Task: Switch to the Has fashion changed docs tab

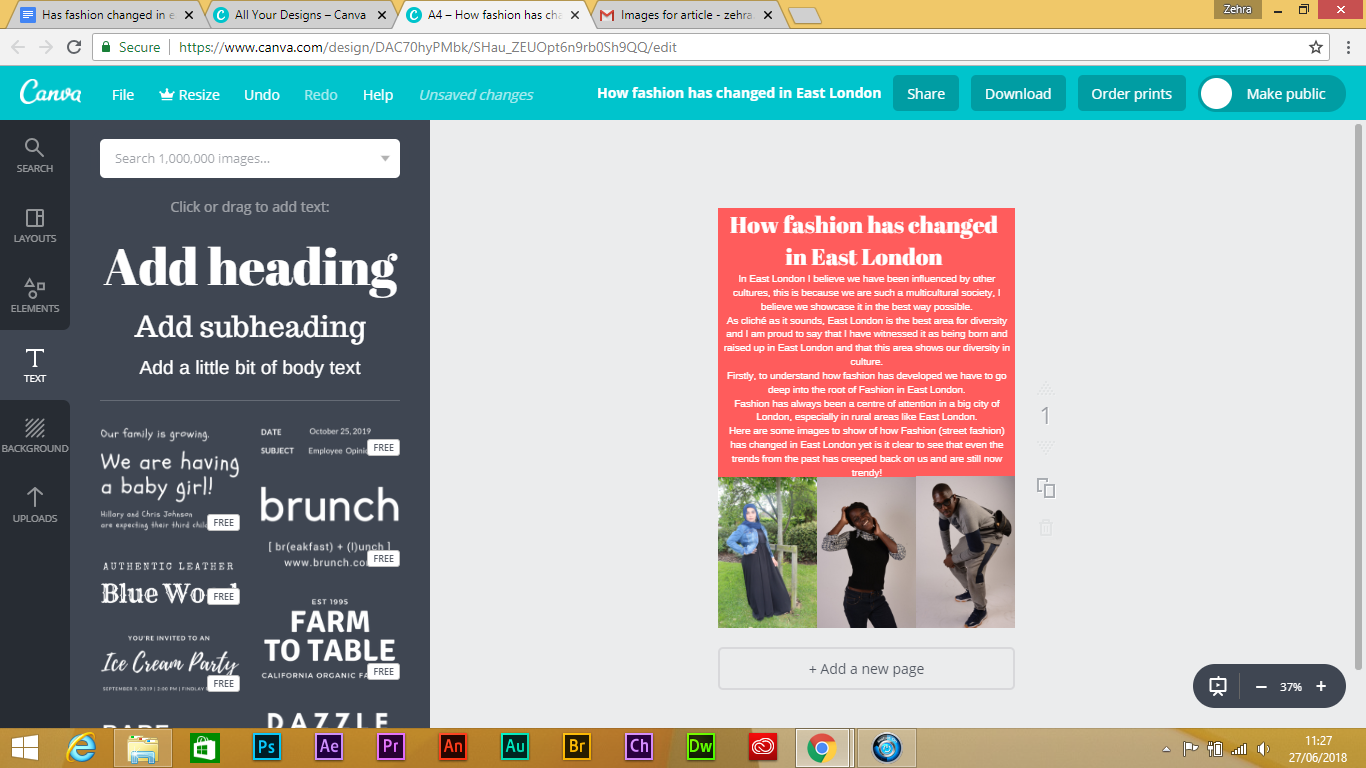Action: [x=105, y=15]
